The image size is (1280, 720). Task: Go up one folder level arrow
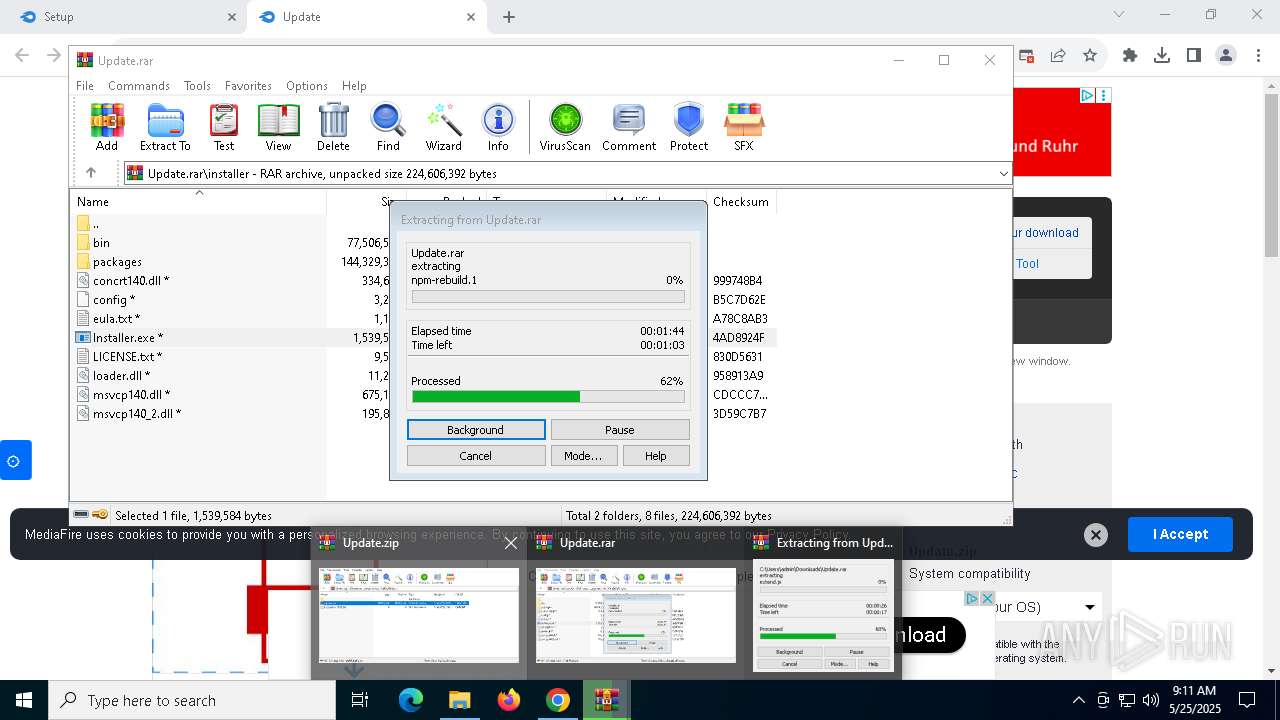pyautogui.click(x=91, y=173)
